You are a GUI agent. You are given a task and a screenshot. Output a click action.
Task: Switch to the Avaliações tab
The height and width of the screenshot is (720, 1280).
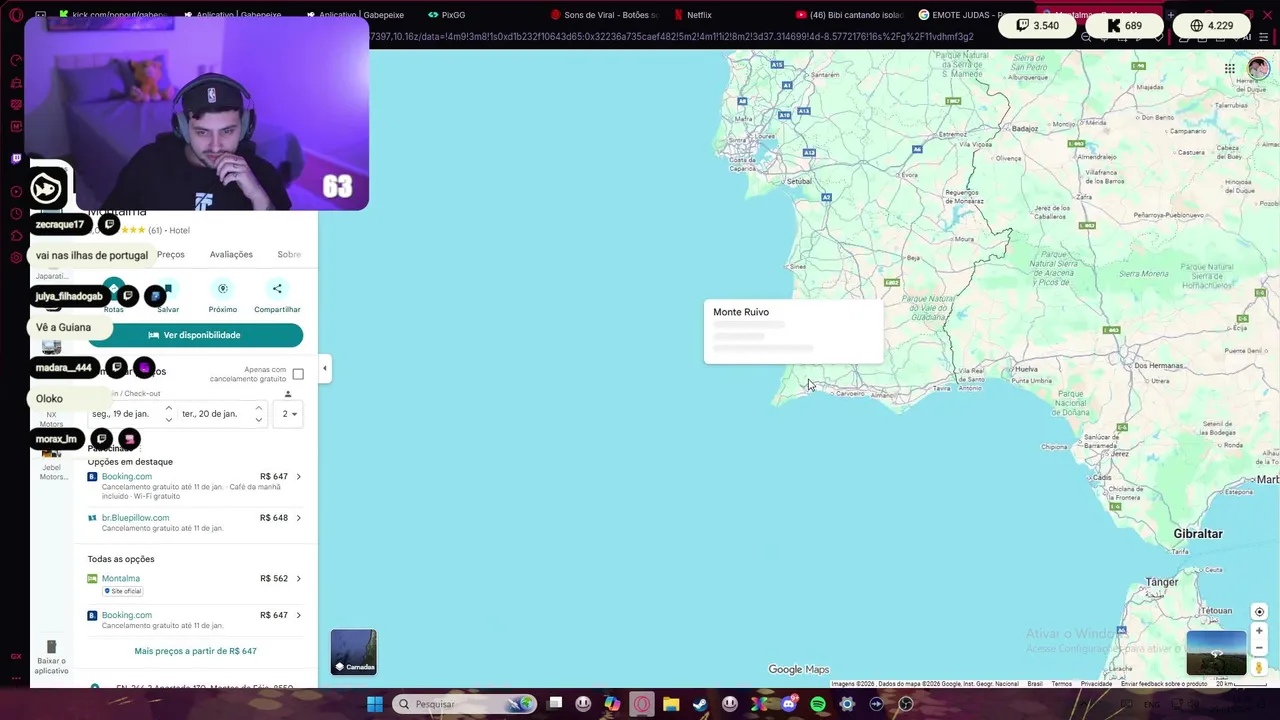coord(231,255)
